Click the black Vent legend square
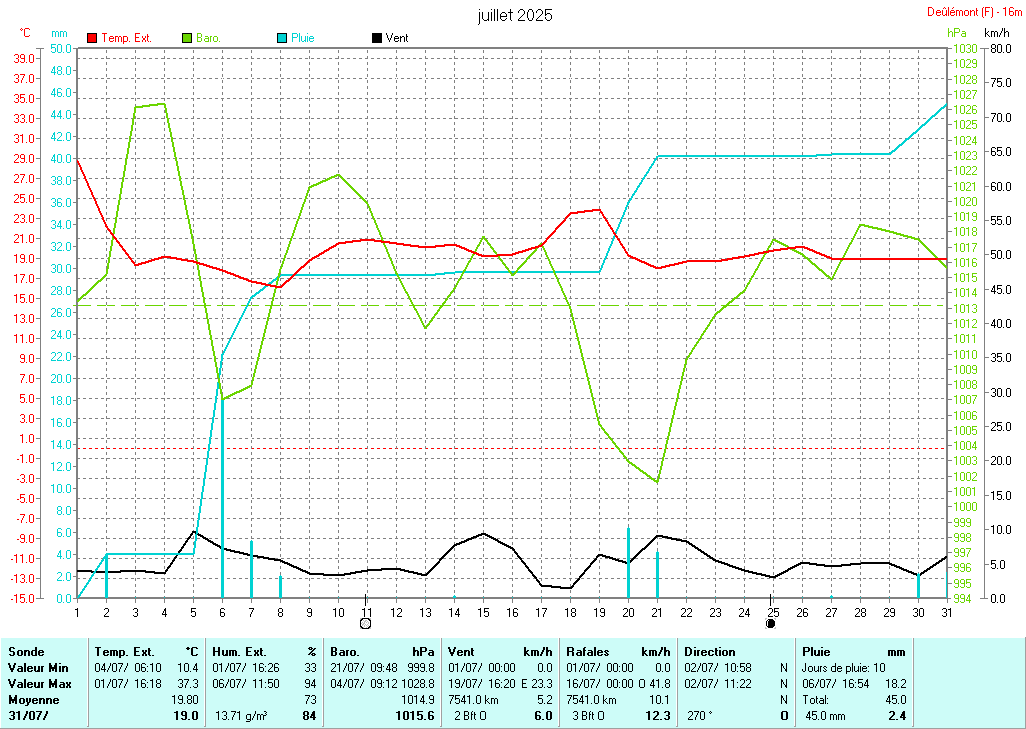This screenshot has height=729, width=1026. coord(377,38)
